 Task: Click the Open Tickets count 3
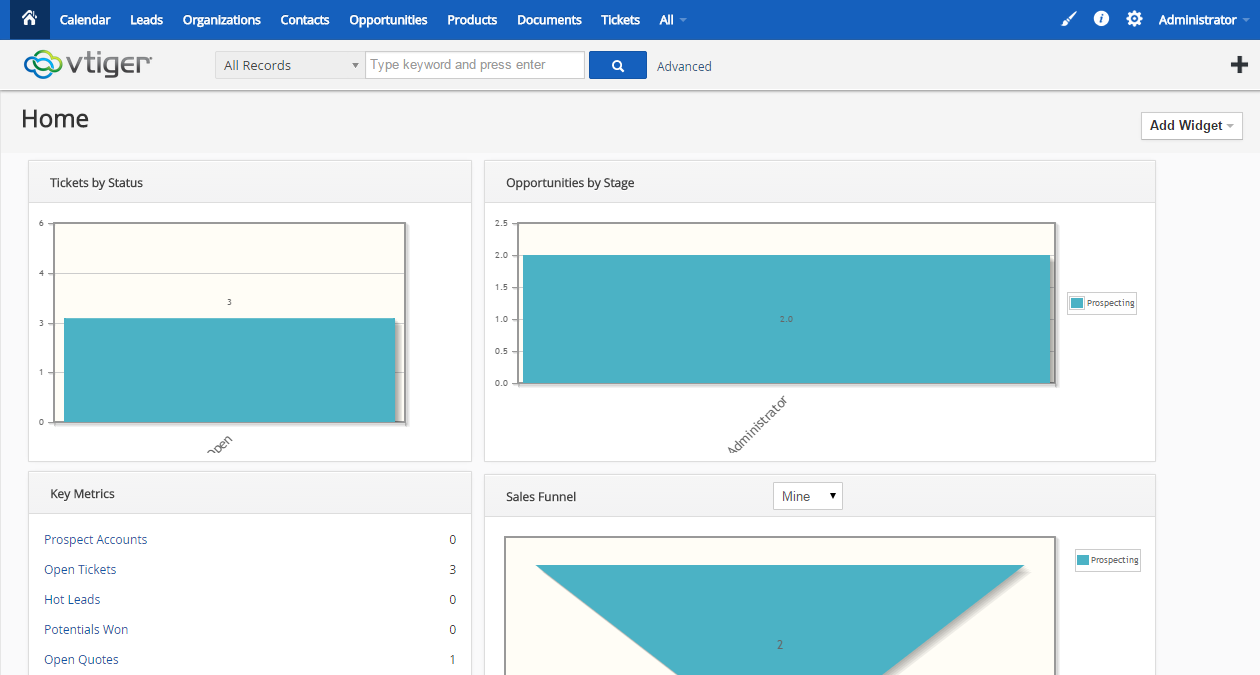452,569
